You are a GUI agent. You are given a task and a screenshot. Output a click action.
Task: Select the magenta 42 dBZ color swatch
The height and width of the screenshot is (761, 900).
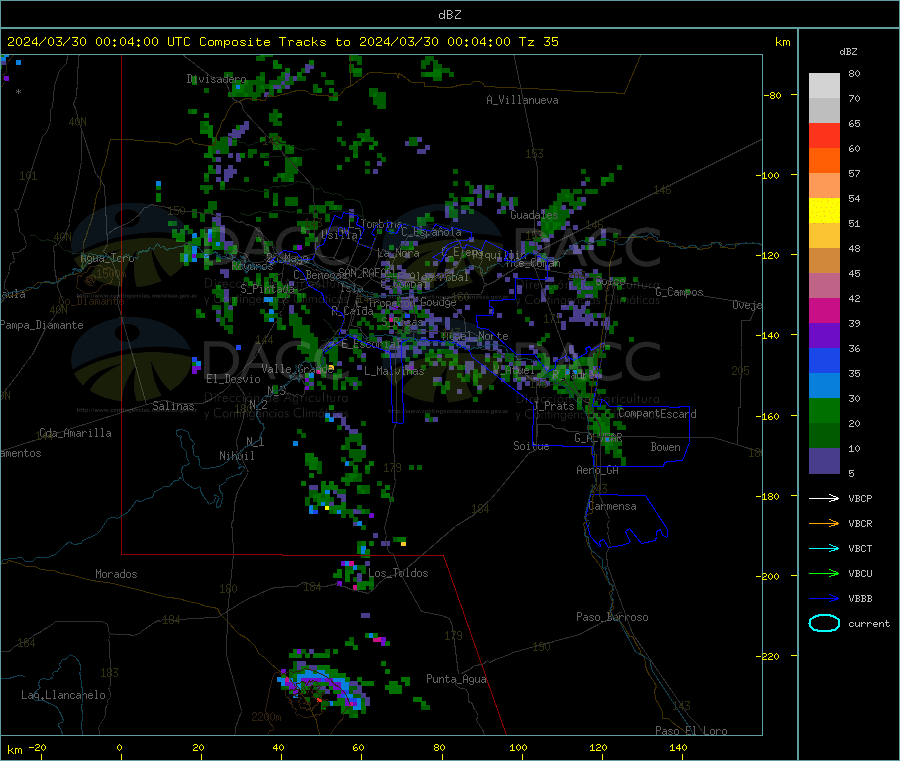(x=824, y=310)
